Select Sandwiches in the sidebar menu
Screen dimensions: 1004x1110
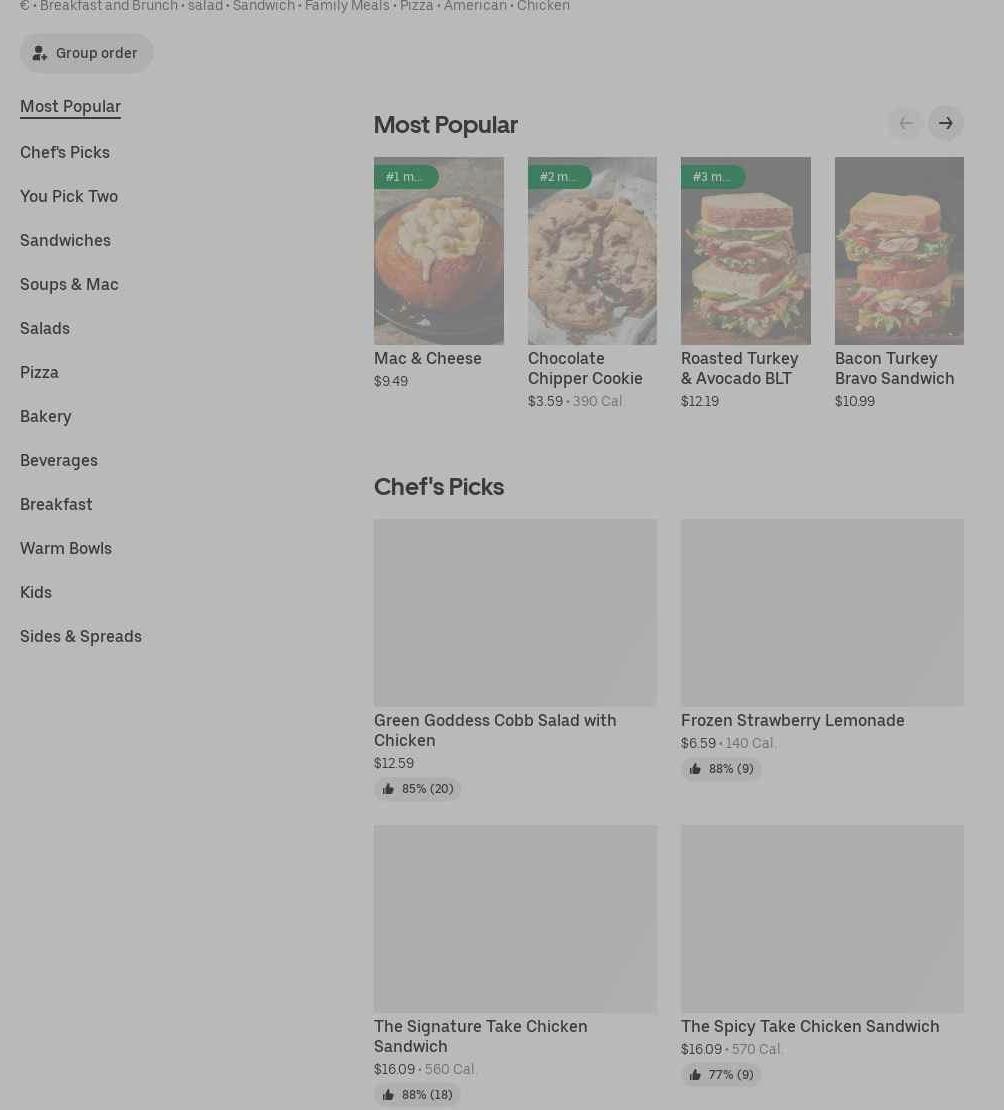[65, 240]
